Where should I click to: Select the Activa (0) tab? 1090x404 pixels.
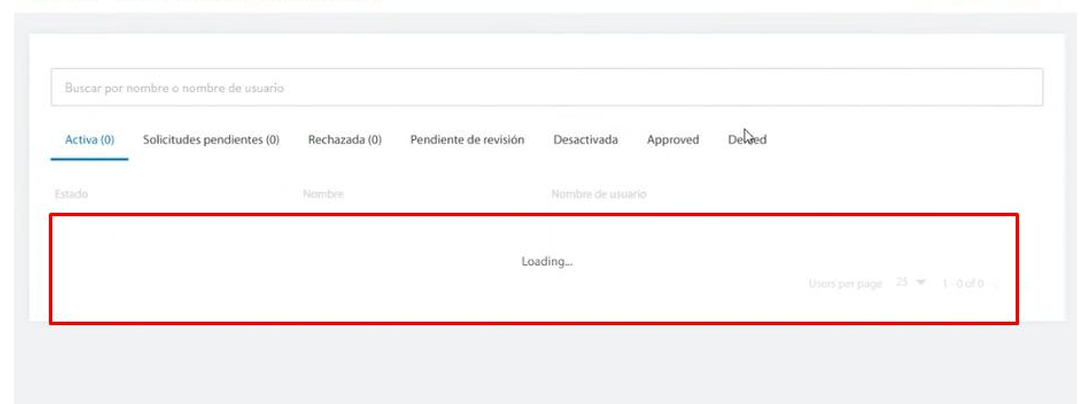click(89, 140)
